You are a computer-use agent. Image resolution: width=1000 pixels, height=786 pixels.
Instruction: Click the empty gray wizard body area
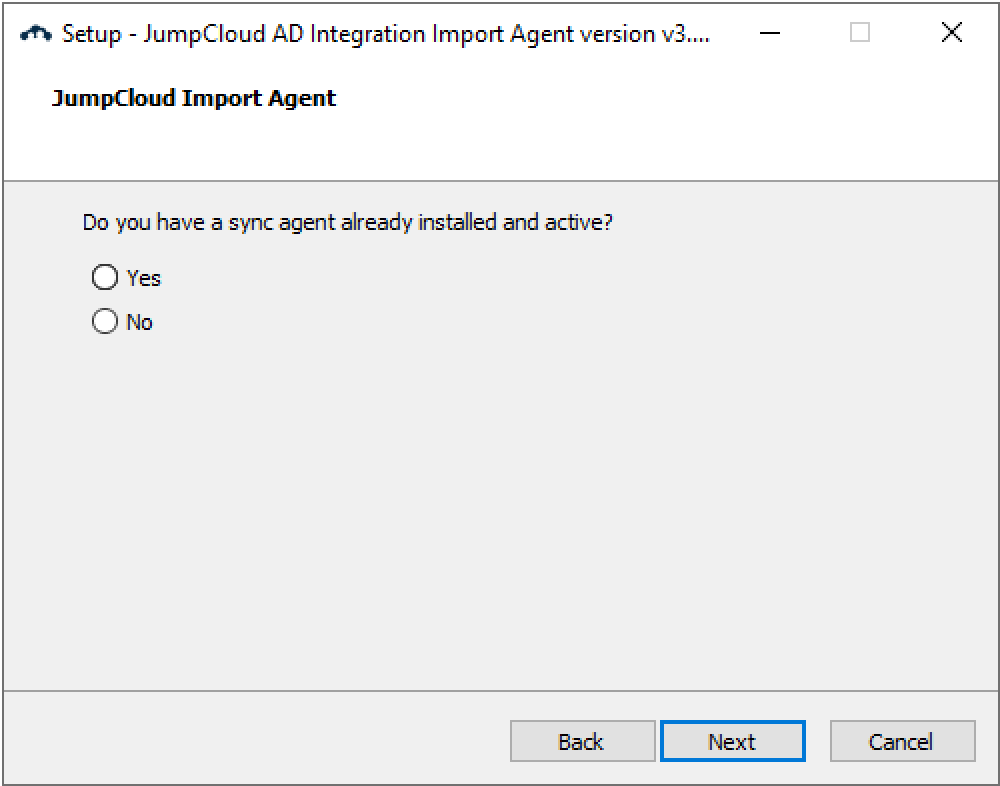click(500, 500)
